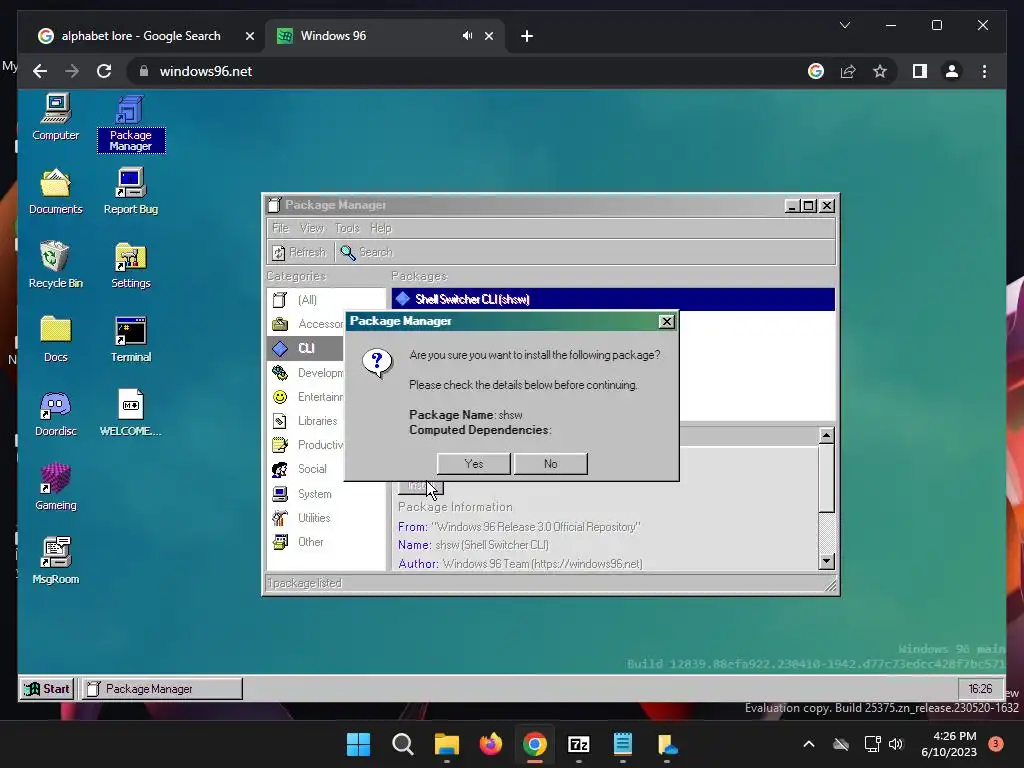Confirm install by clicking Yes
This screenshot has height=768, width=1024.
click(x=473, y=464)
